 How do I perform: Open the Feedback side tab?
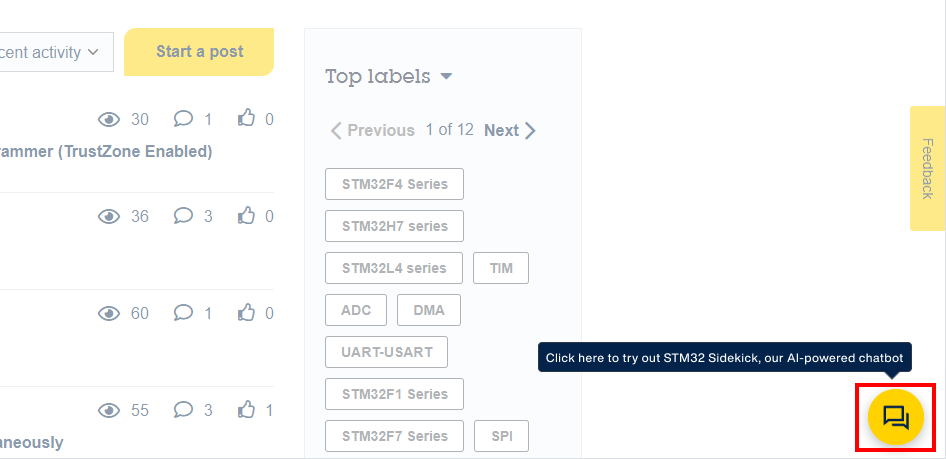tap(927, 168)
